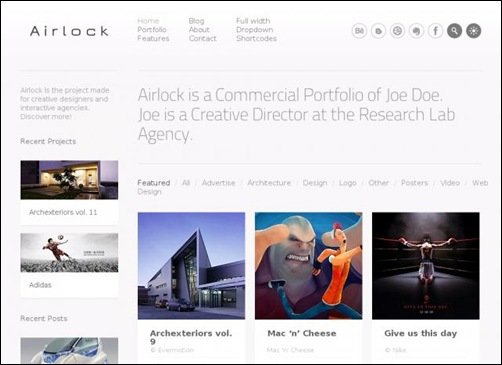Viewport: 502px width, 365px height.
Task: Open the Dribbble social icon
Action: point(397,31)
